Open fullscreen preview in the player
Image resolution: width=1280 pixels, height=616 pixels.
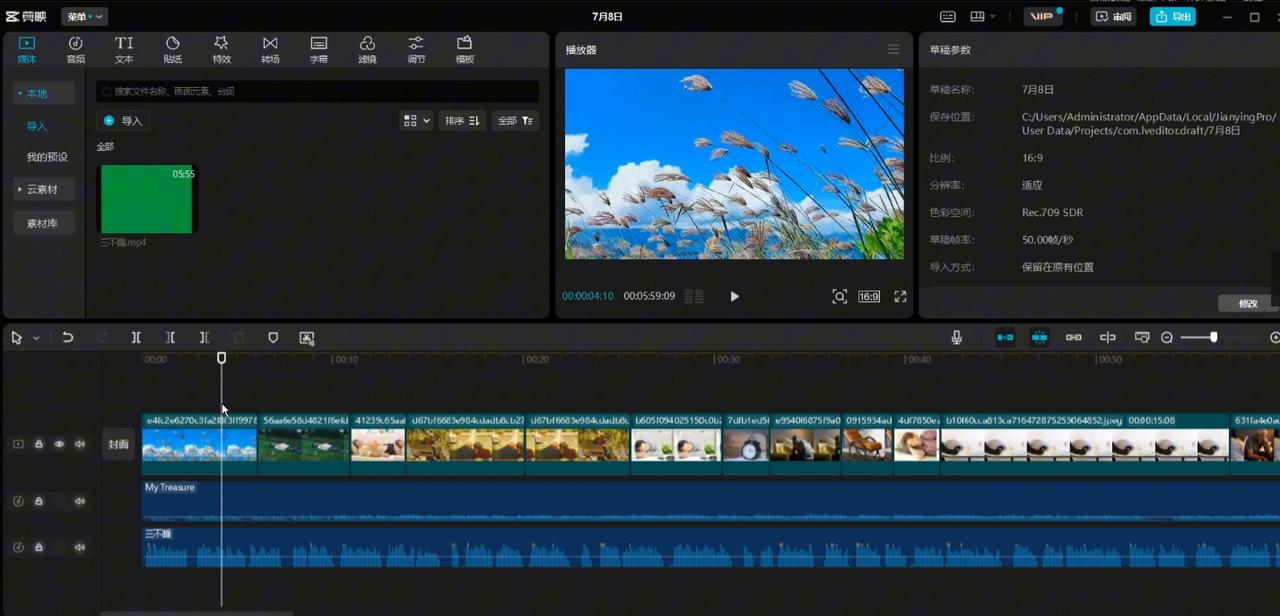(900, 297)
